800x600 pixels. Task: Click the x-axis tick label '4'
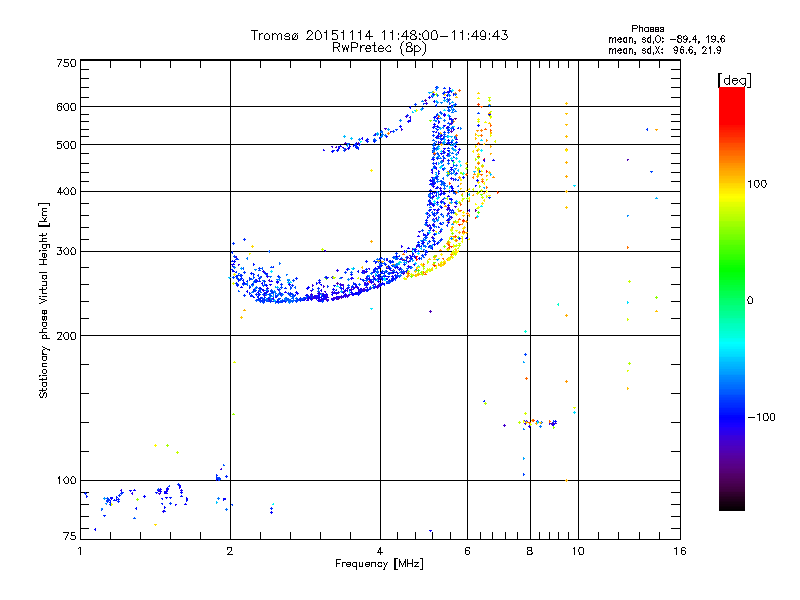coord(380,551)
